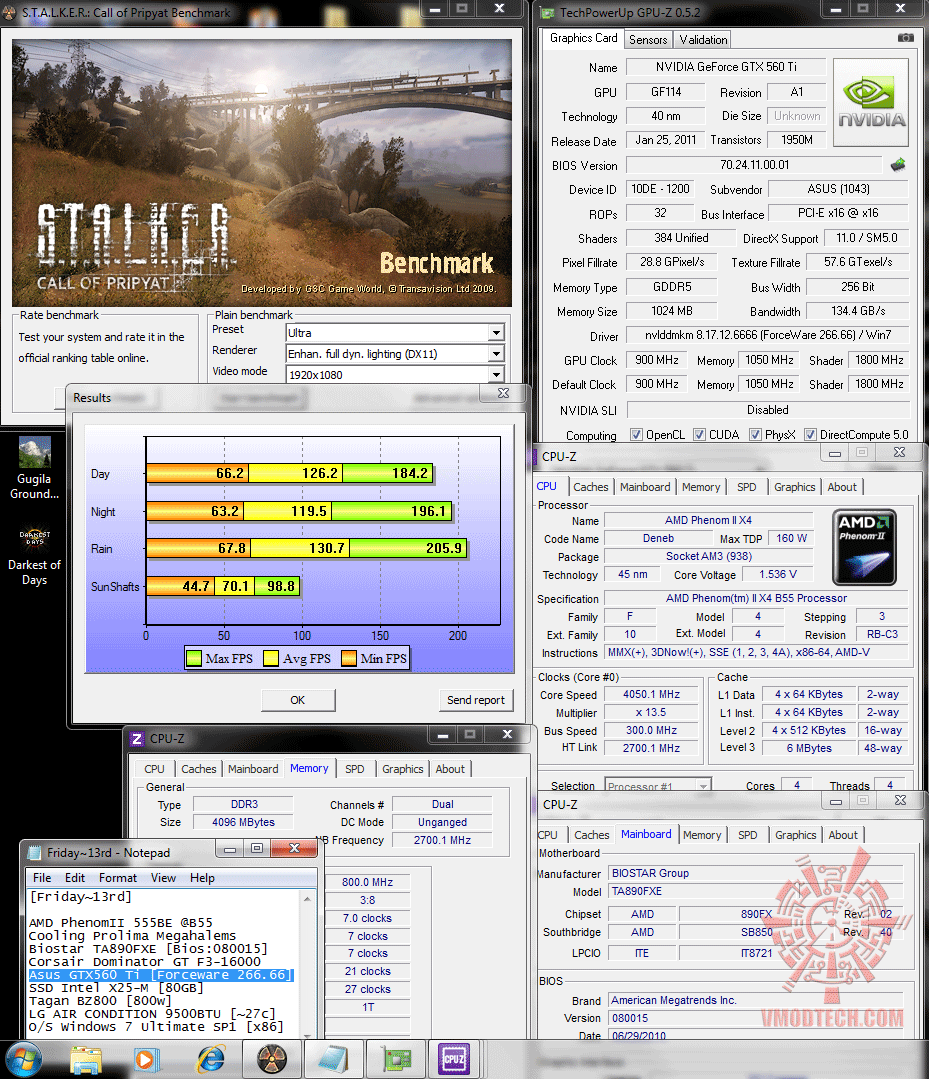Click the Max FPS green legend swatch

point(194,659)
